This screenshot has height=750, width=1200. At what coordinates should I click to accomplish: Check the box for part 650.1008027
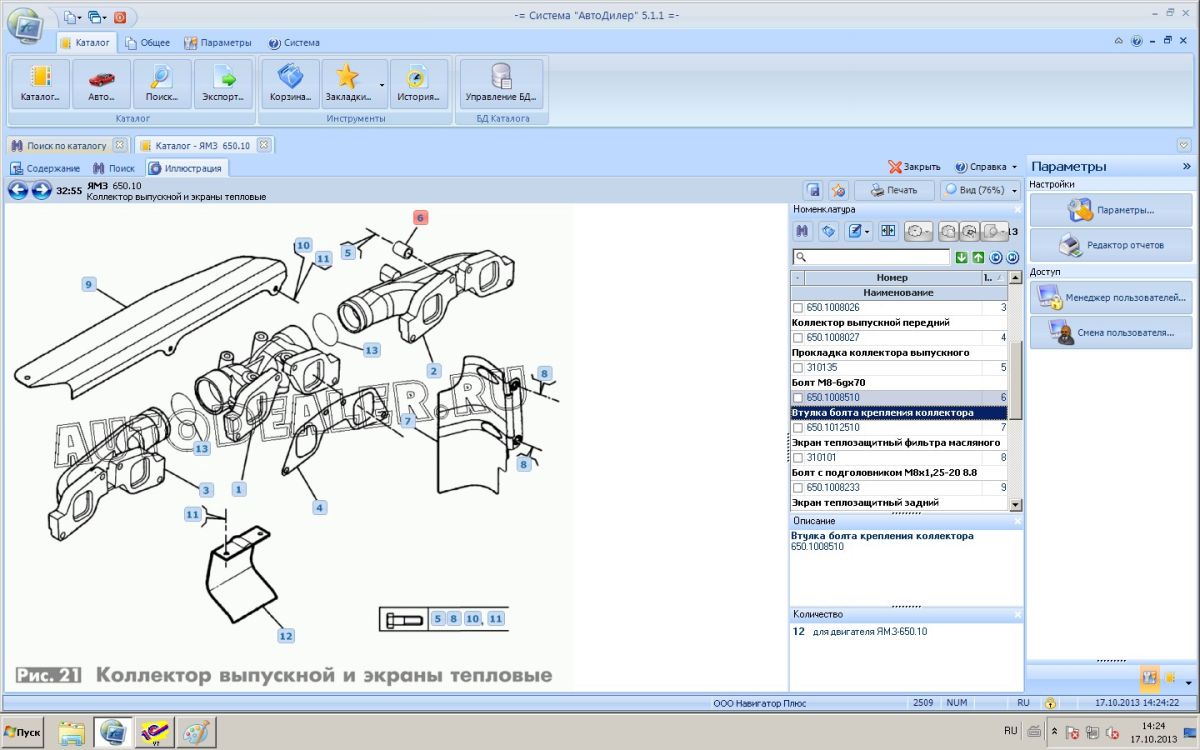click(797, 338)
